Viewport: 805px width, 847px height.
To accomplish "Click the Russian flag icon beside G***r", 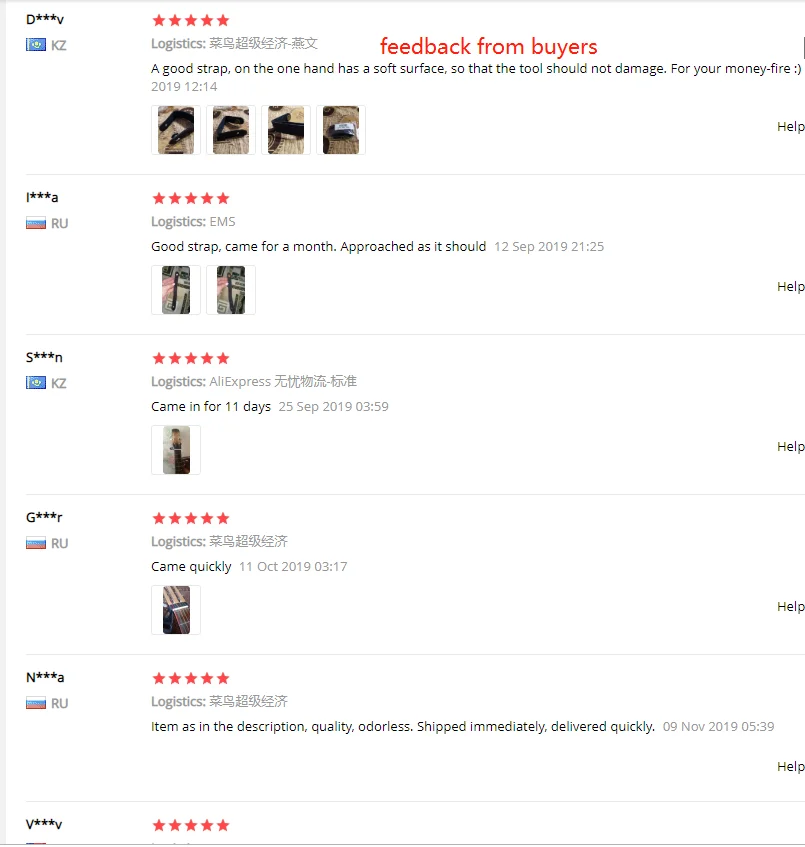I will click(x=36, y=543).
